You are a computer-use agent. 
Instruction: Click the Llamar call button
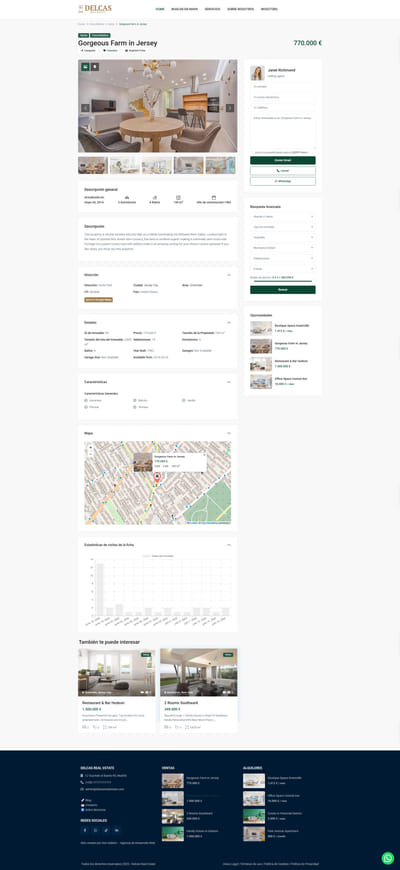pos(283,171)
